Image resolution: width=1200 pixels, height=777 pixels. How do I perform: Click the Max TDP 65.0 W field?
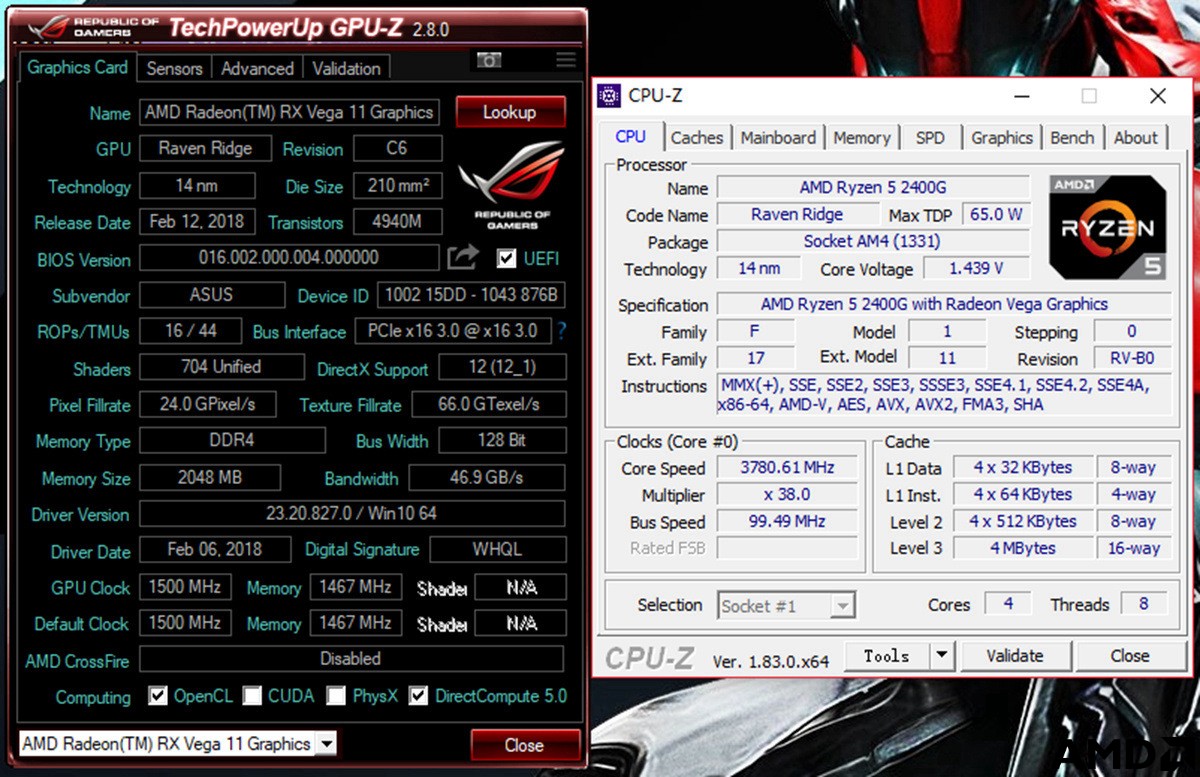995,215
